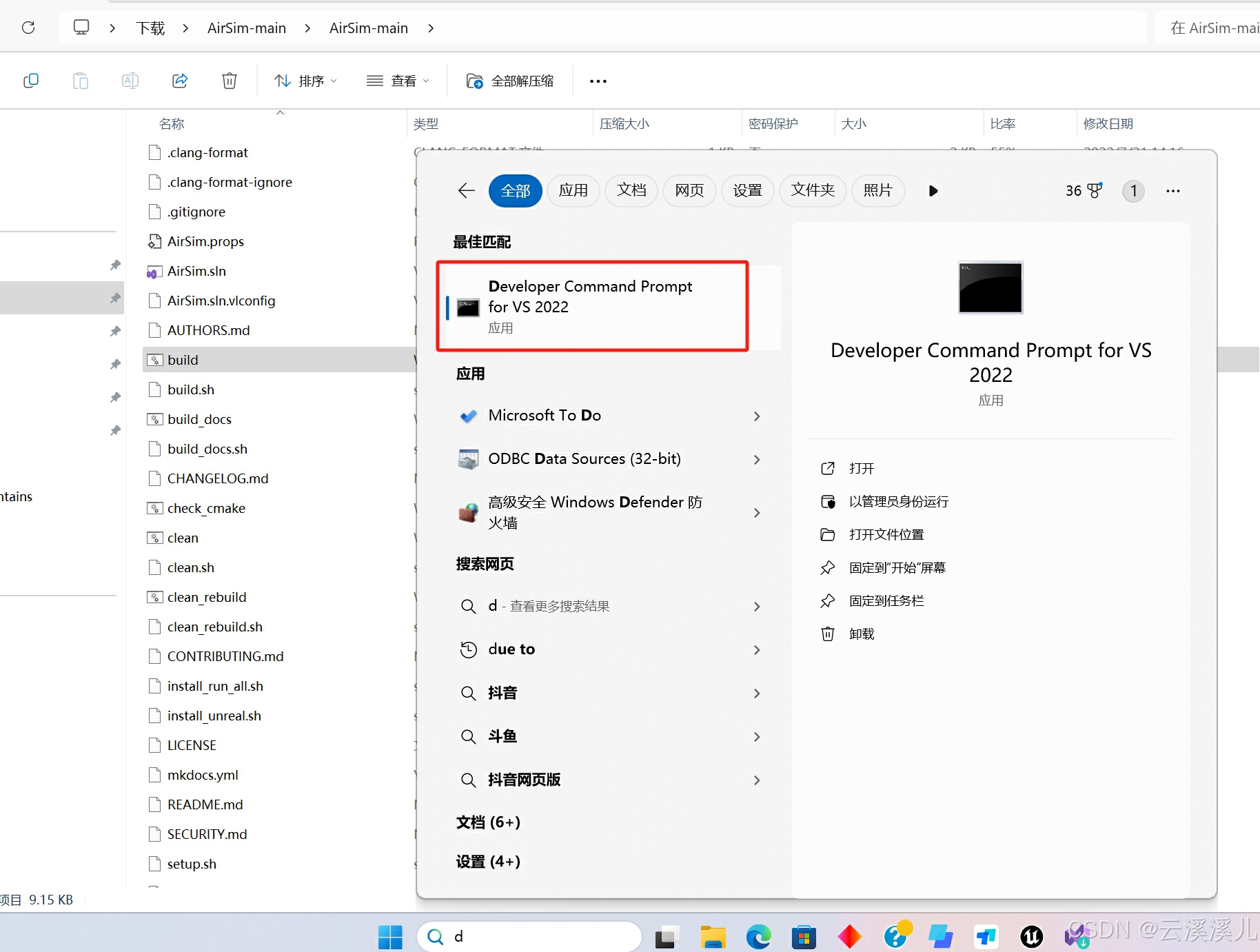The height and width of the screenshot is (952, 1260).
Task: Click the 抖音 web search suggestion
Action: click(502, 693)
